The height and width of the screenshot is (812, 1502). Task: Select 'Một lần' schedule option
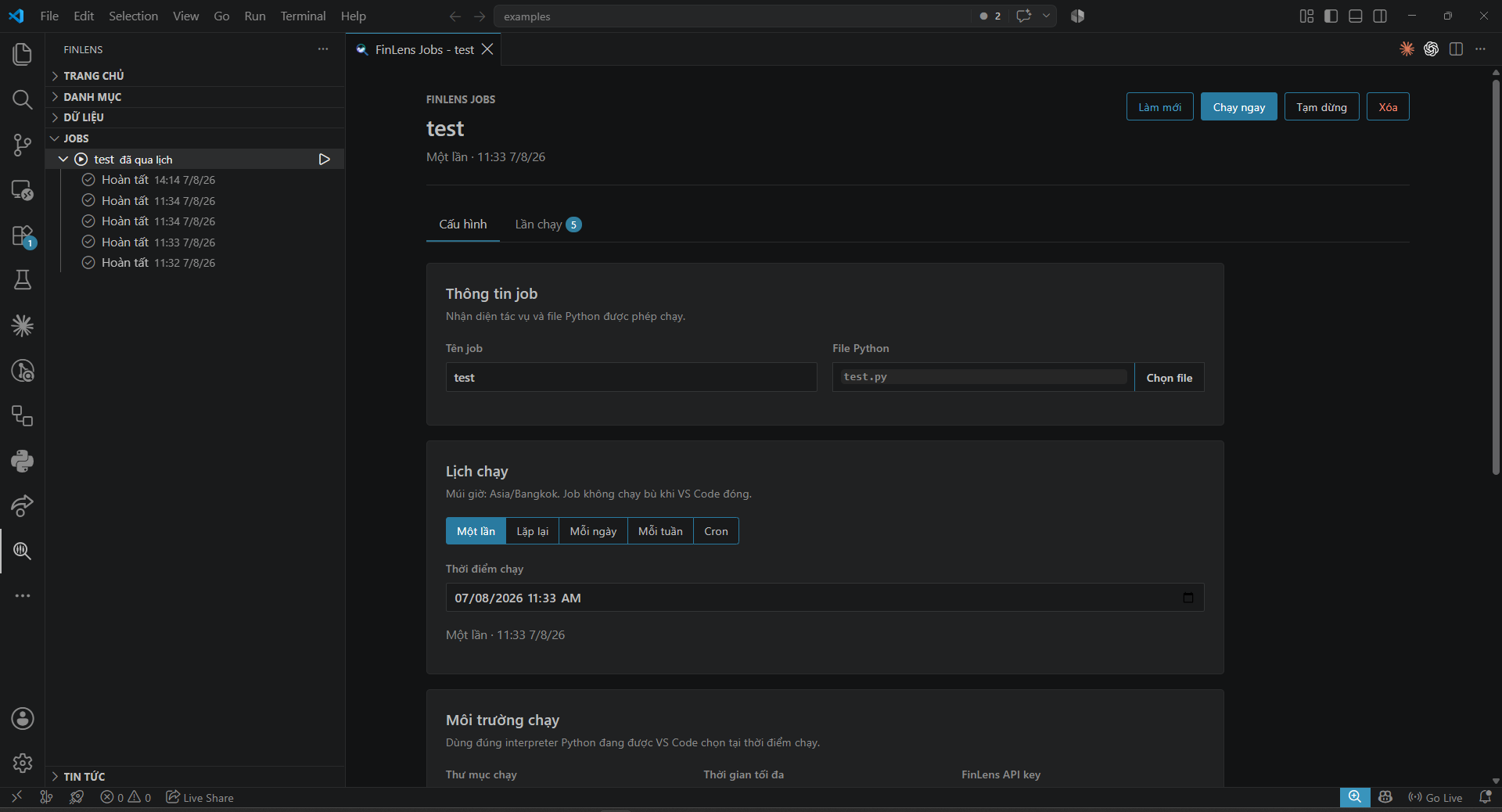(x=476, y=531)
